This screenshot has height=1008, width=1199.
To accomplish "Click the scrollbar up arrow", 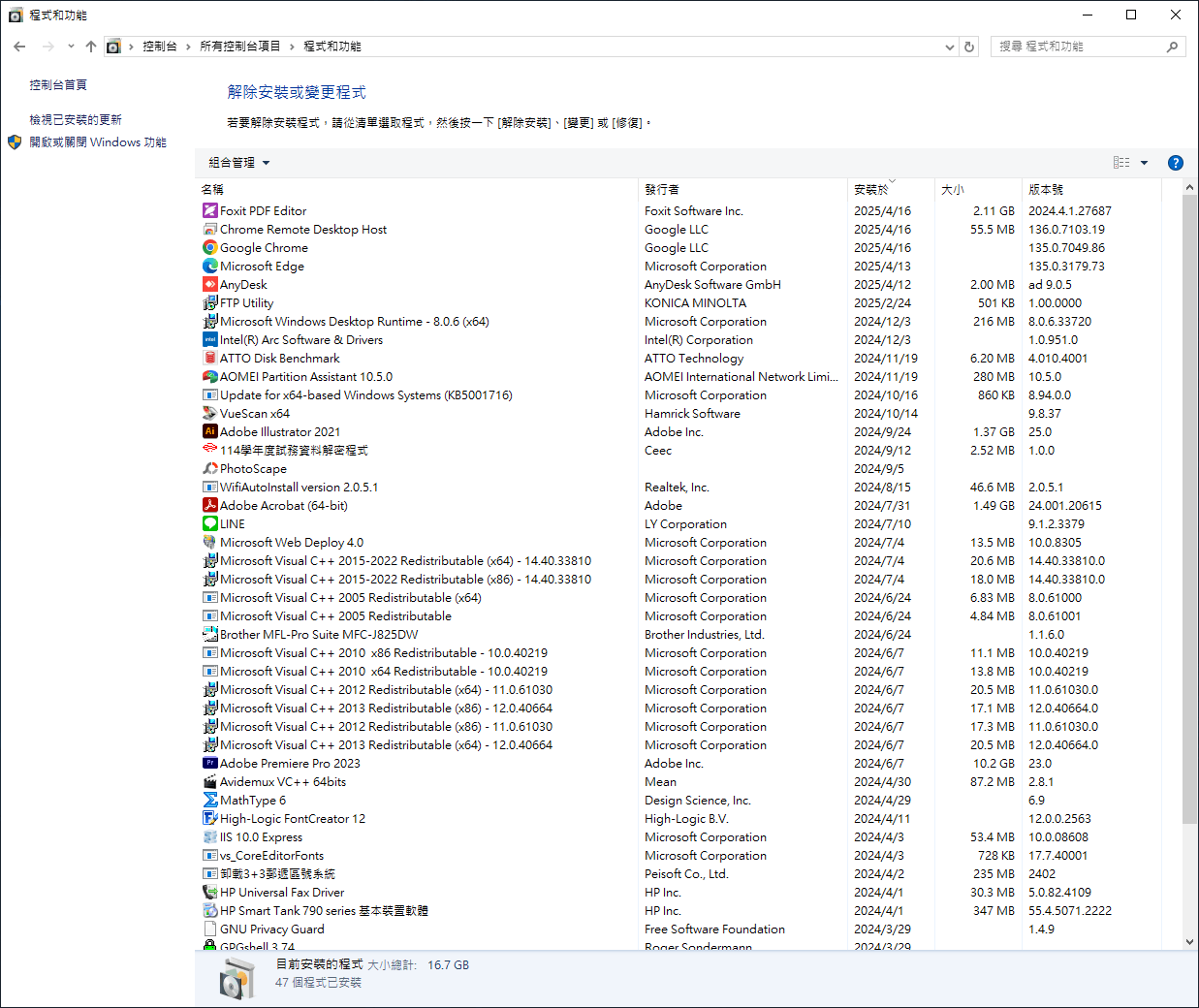I will (x=1190, y=187).
